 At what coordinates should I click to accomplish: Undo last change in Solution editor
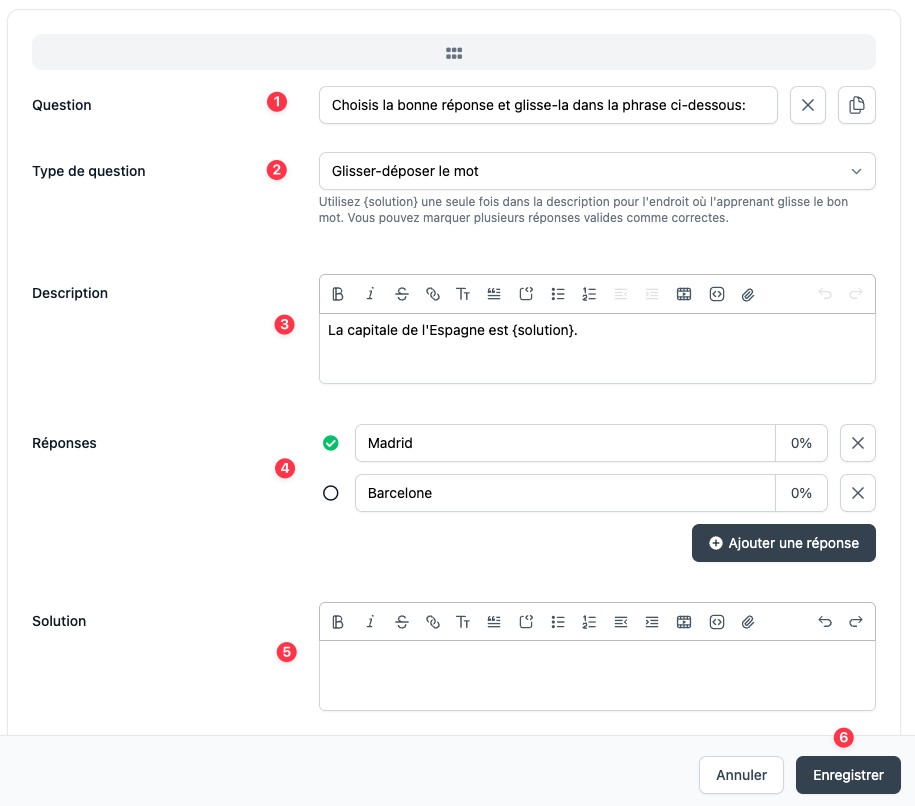click(x=825, y=622)
